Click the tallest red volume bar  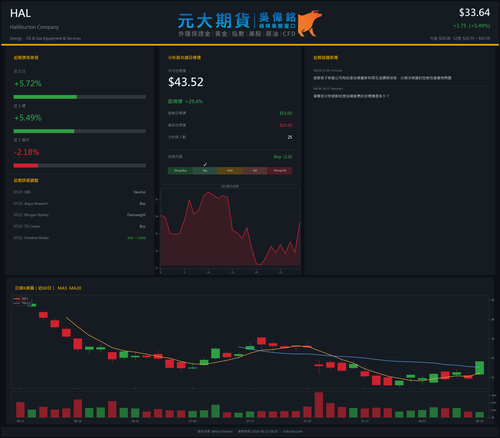(x=319, y=405)
